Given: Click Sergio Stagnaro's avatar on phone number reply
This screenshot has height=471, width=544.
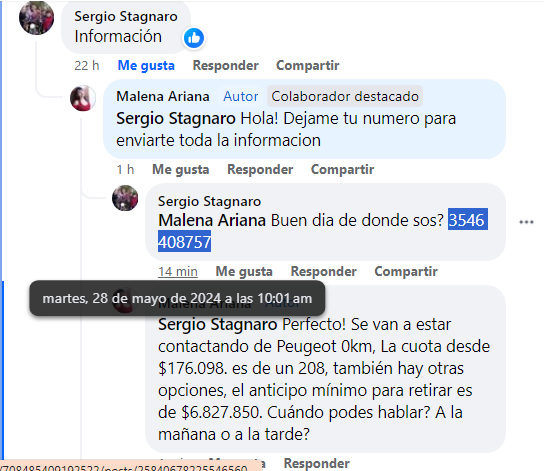Looking at the screenshot, I should 125,198.
